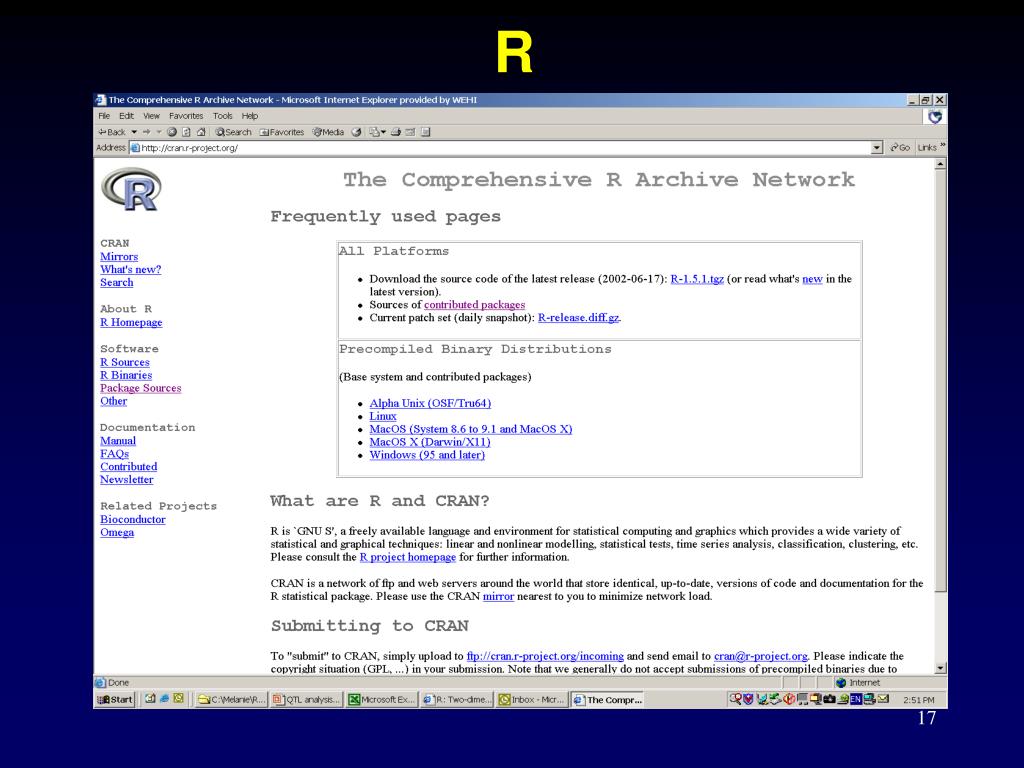Open the Search pane from toolbar
Image resolution: width=1024 pixels, height=768 pixels.
point(234,132)
